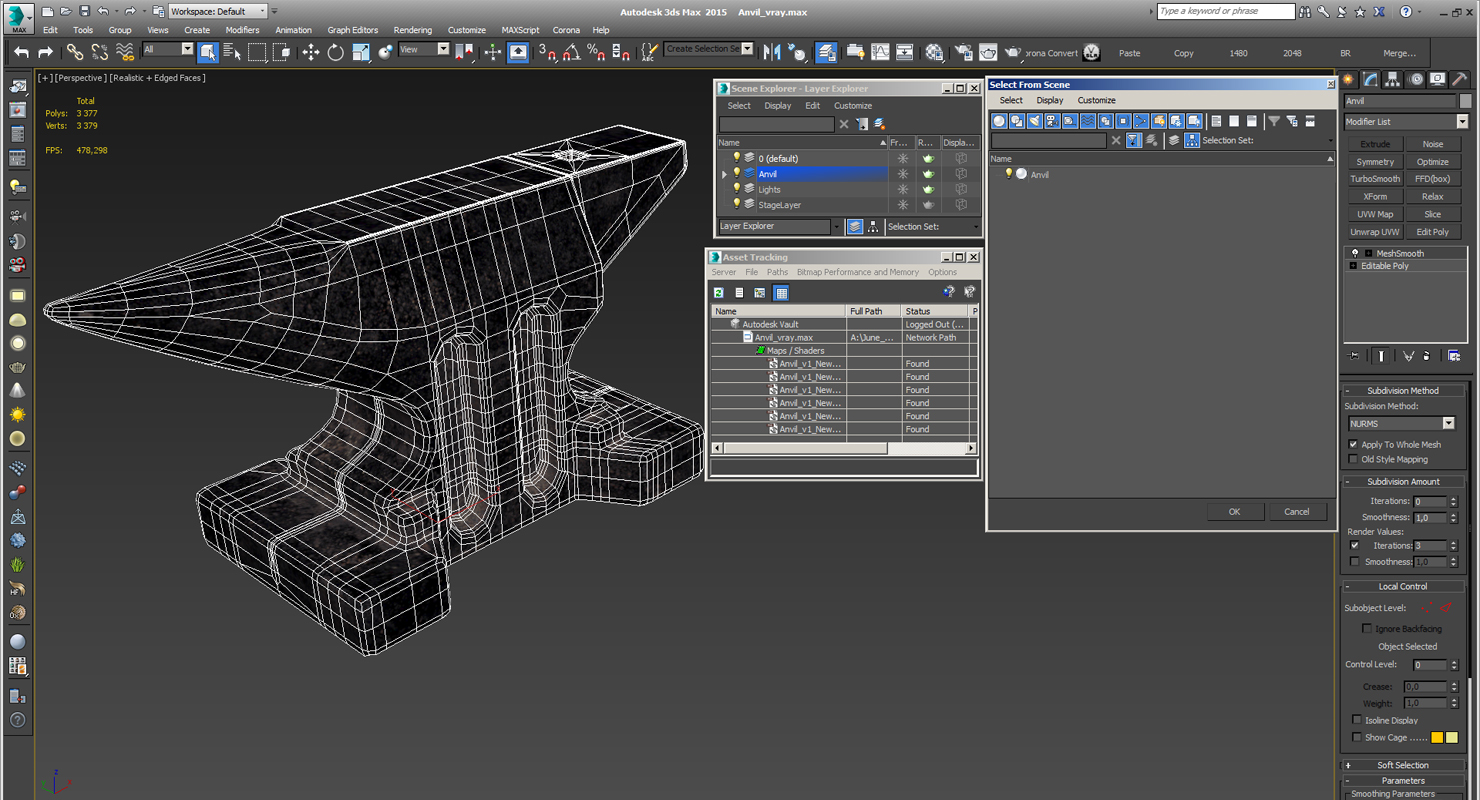The height and width of the screenshot is (800, 1480).
Task: Open the Rendering menu
Action: pyautogui.click(x=413, y=30)
